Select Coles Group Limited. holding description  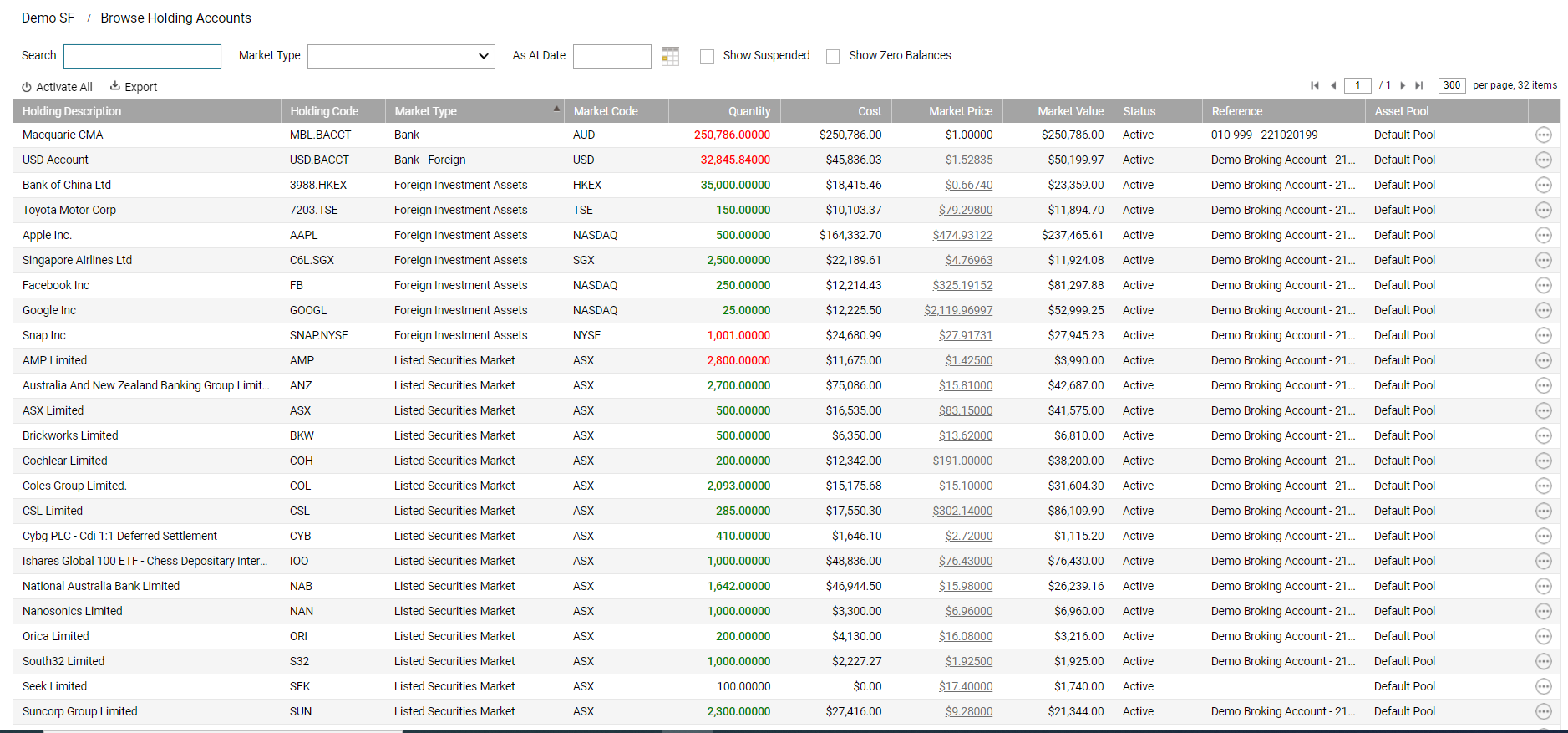pos(74,486)
